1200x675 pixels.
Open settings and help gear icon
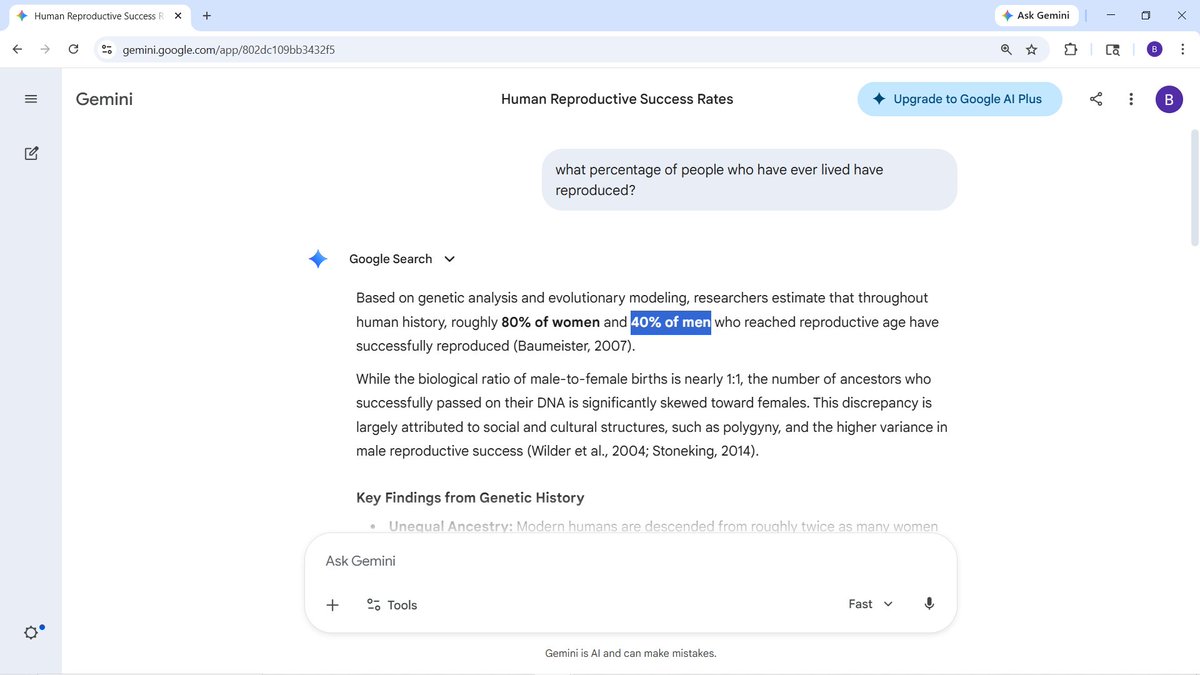point(32,632)
